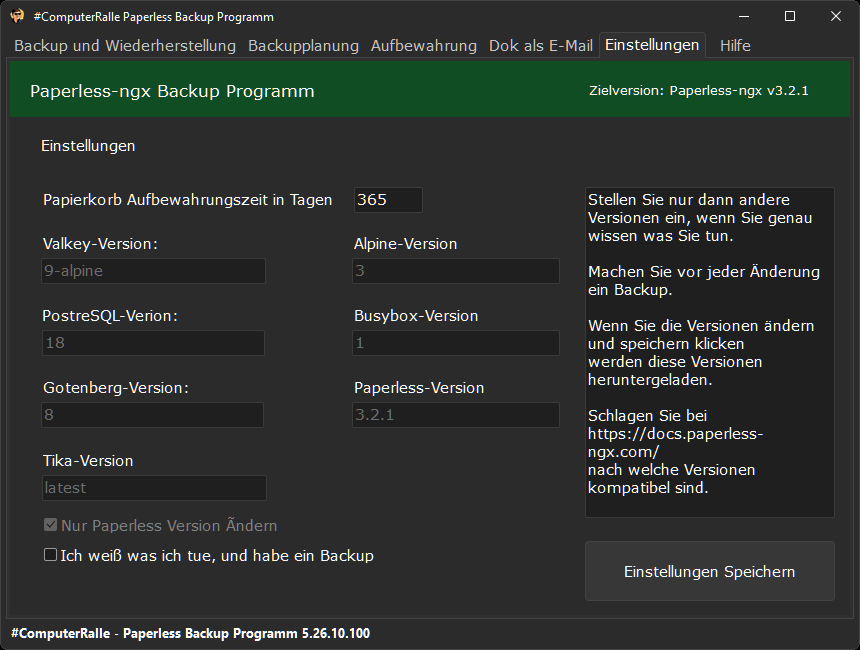Close the Paperless Backup window
The width and height of the screenshot is (860, 650).
point(835,16)
